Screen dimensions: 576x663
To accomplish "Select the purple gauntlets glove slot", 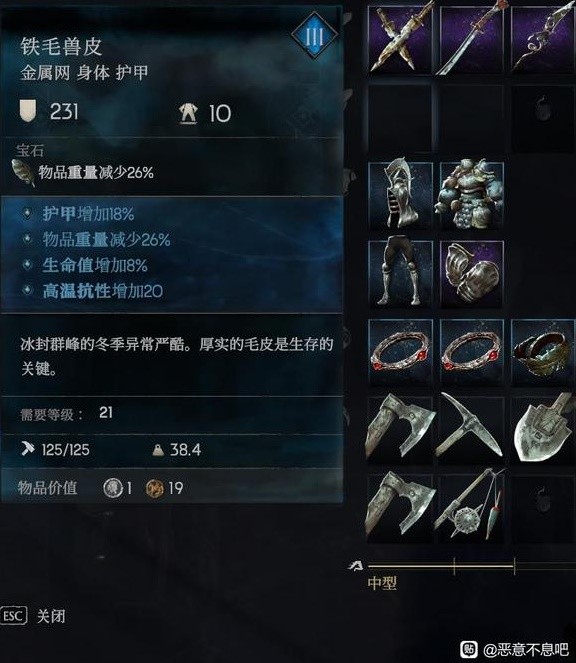I will (472, 274).
